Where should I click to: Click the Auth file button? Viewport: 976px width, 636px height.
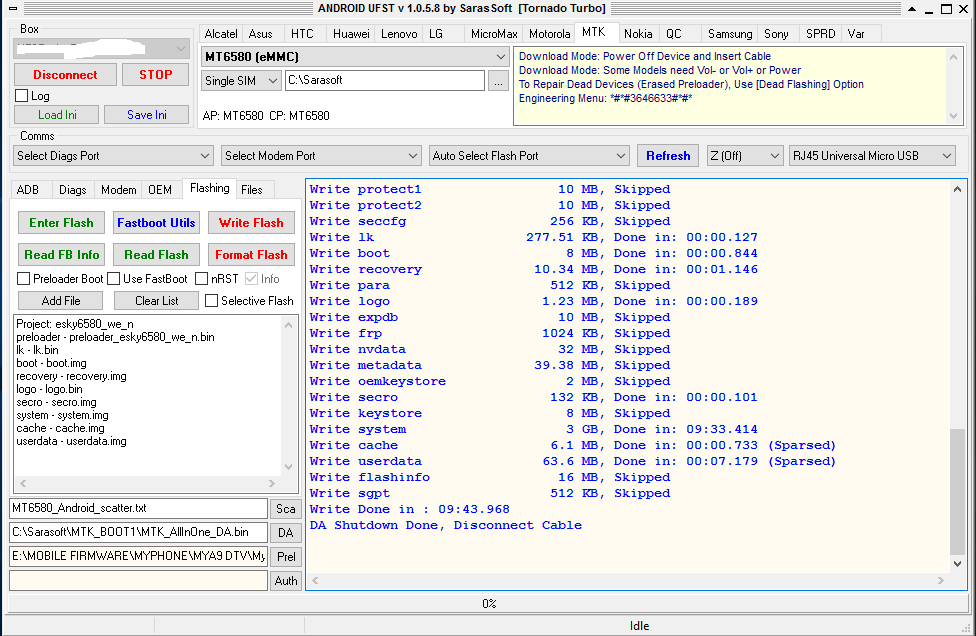(x=286, y=581)
